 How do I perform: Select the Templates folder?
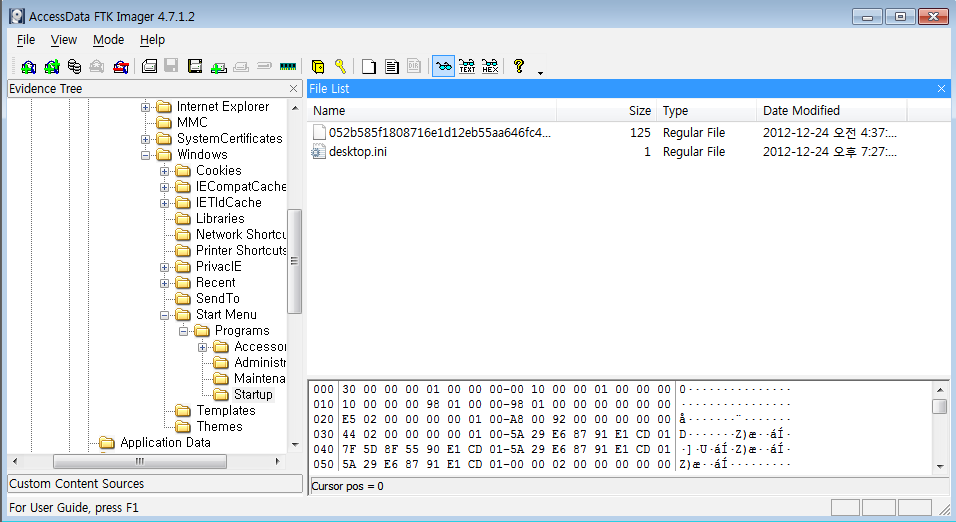(226, 410)
